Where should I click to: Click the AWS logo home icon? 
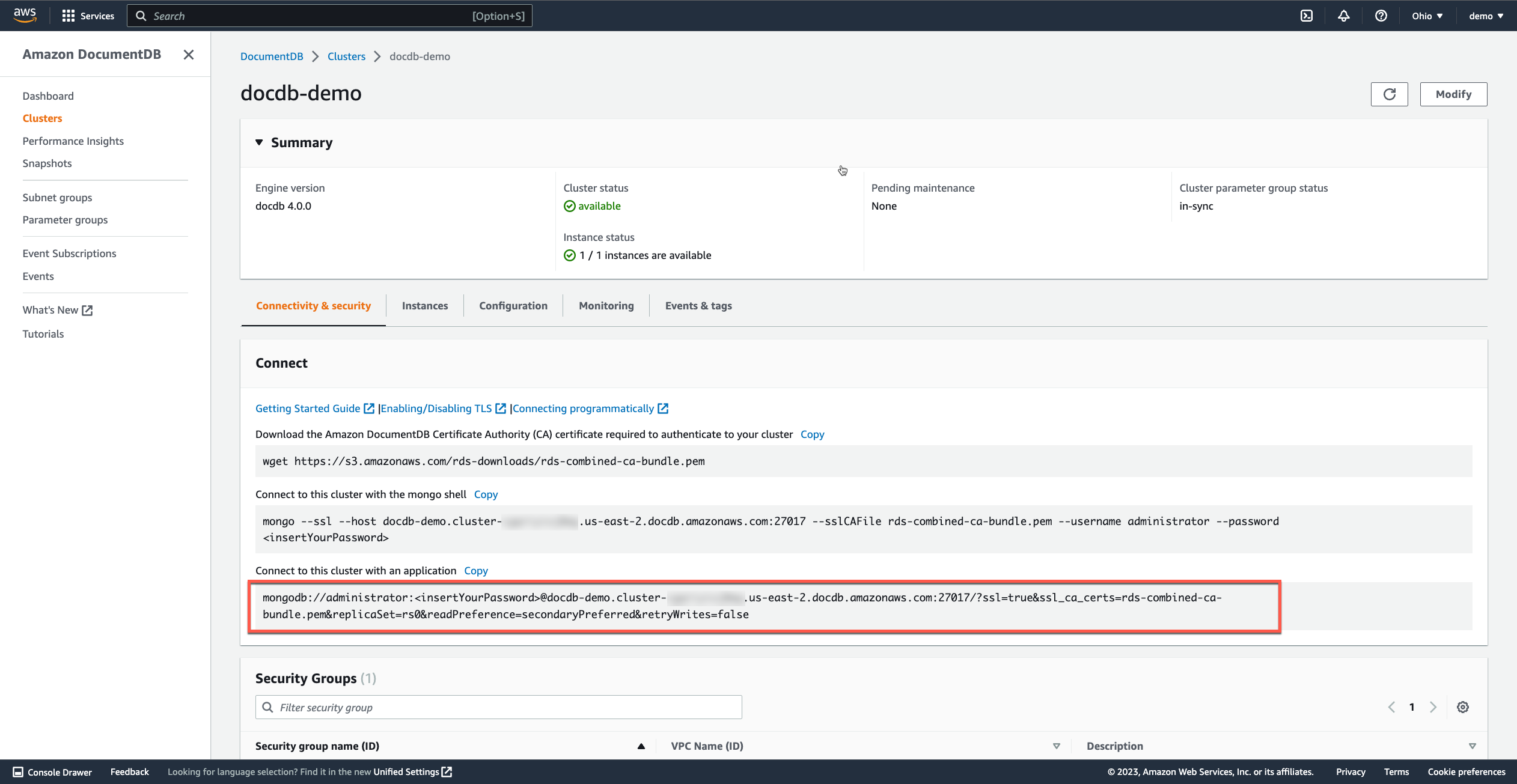pyautogui.click(x=25, y=14)
